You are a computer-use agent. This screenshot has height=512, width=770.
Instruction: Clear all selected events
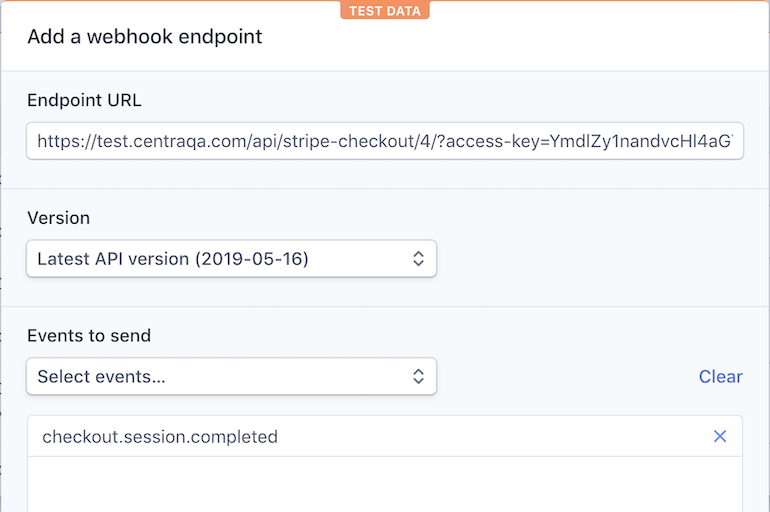[x=720, y=377]
